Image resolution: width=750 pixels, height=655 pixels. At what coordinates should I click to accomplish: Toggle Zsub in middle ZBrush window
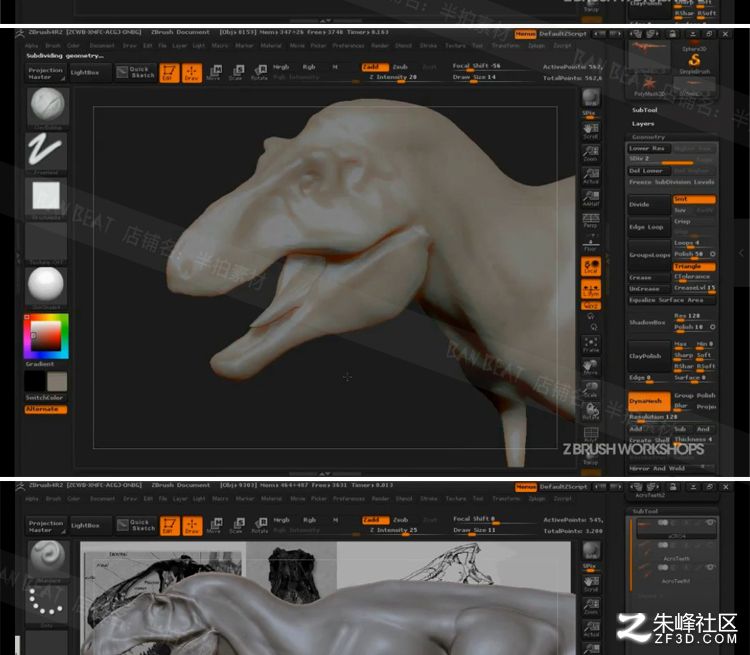click(x=400, y=67)
